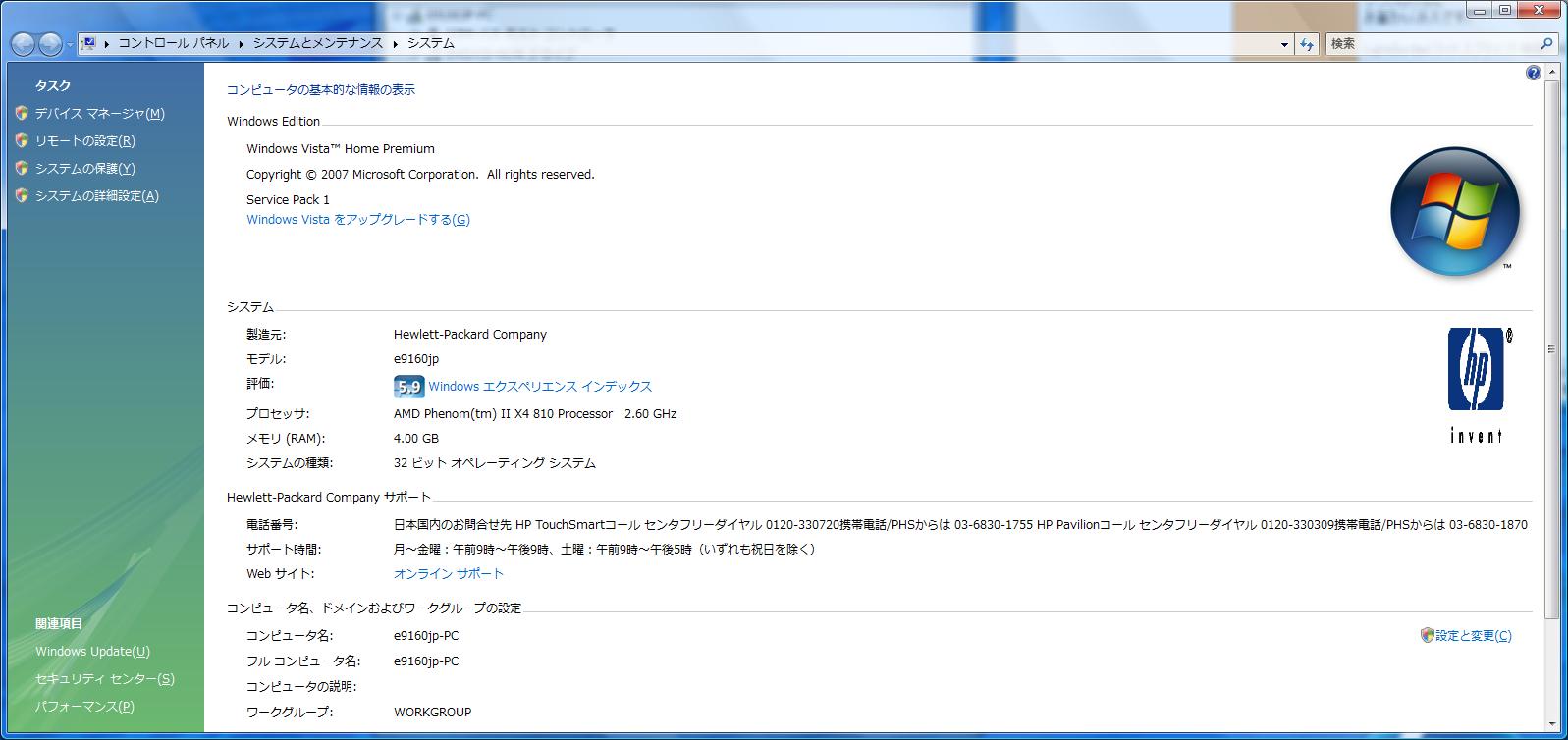The image size is (1568, 740).
Task: Open パフォーマンス(P) in related items
Action: point(84,707)
